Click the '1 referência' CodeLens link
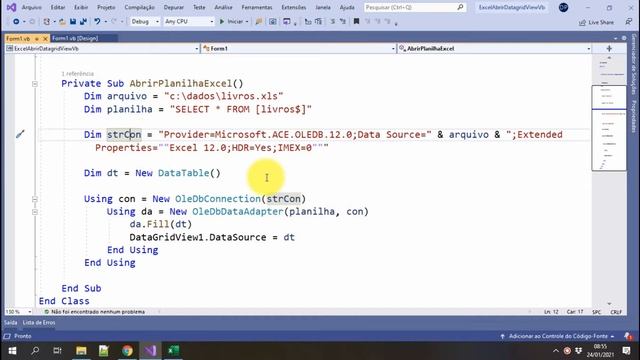Viewport: 640px width, 360px height. coord(78,73)
